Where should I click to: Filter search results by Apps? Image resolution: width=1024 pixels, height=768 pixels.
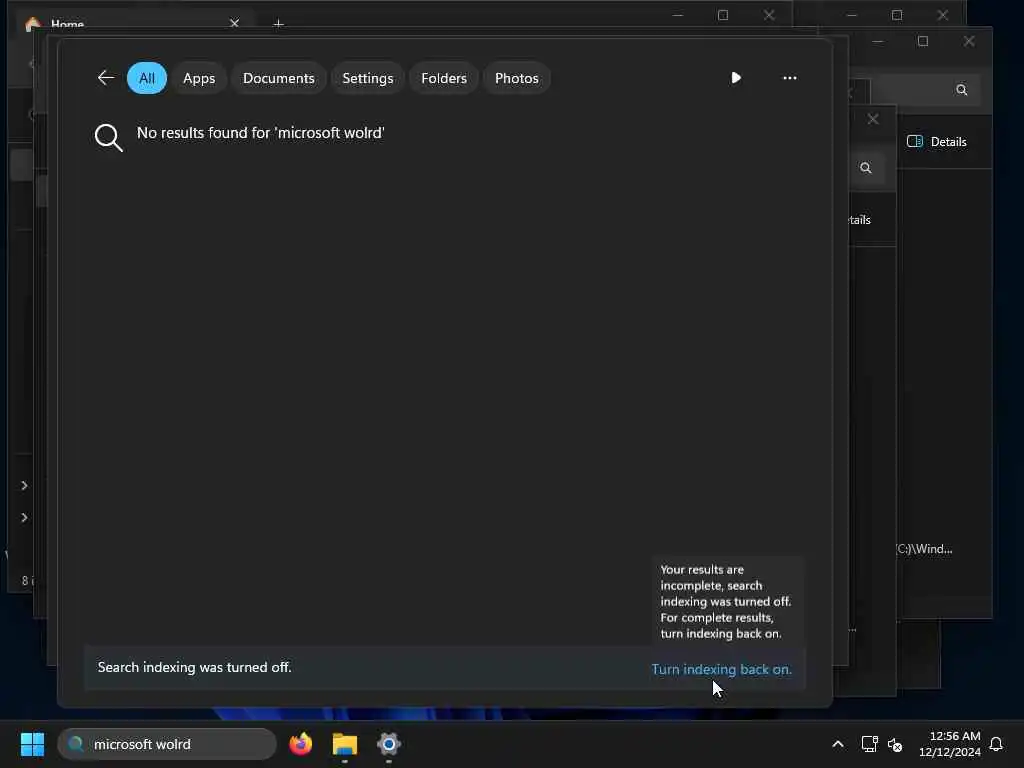[199, 78]
